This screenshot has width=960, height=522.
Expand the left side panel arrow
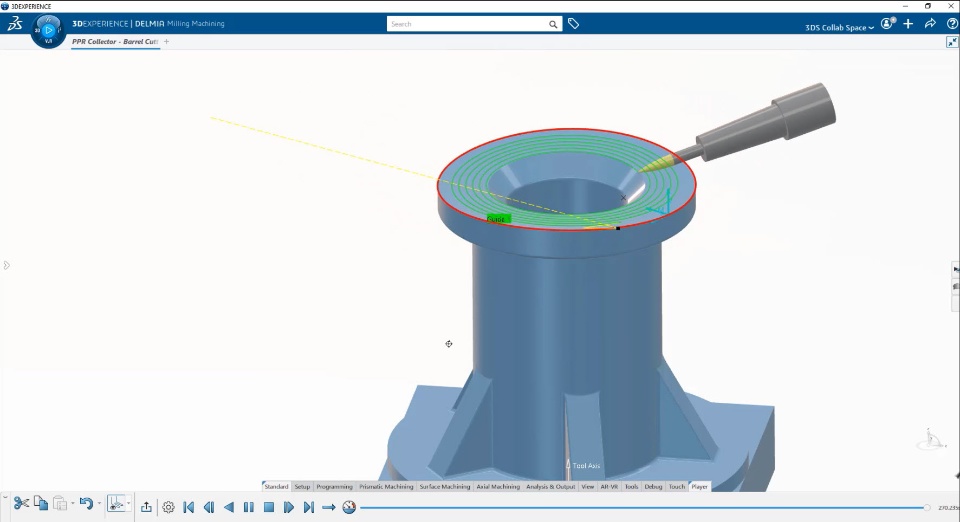6,265
